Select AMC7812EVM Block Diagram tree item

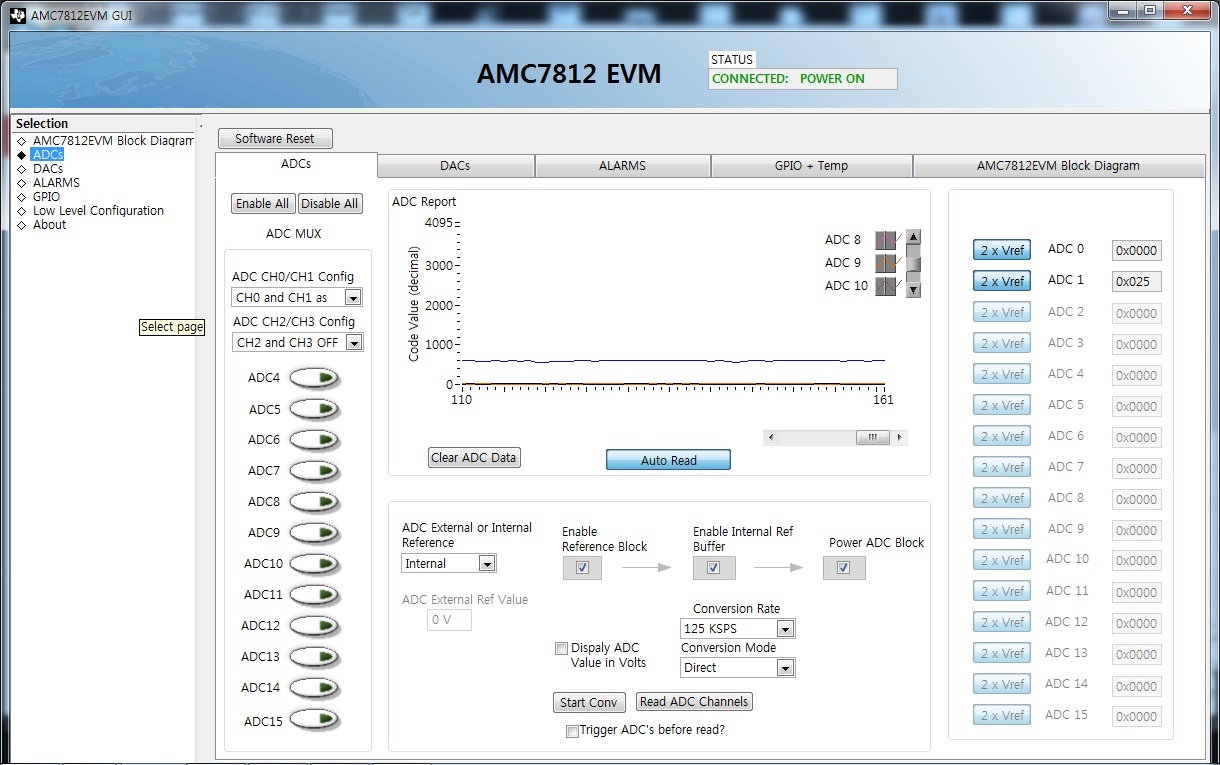(113, 141)
